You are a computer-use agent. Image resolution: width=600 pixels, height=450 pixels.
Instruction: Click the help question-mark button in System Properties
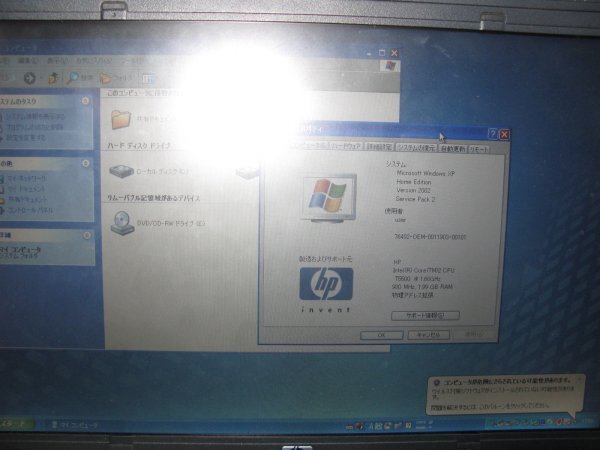pyautogui.click(x=493, y=134)
